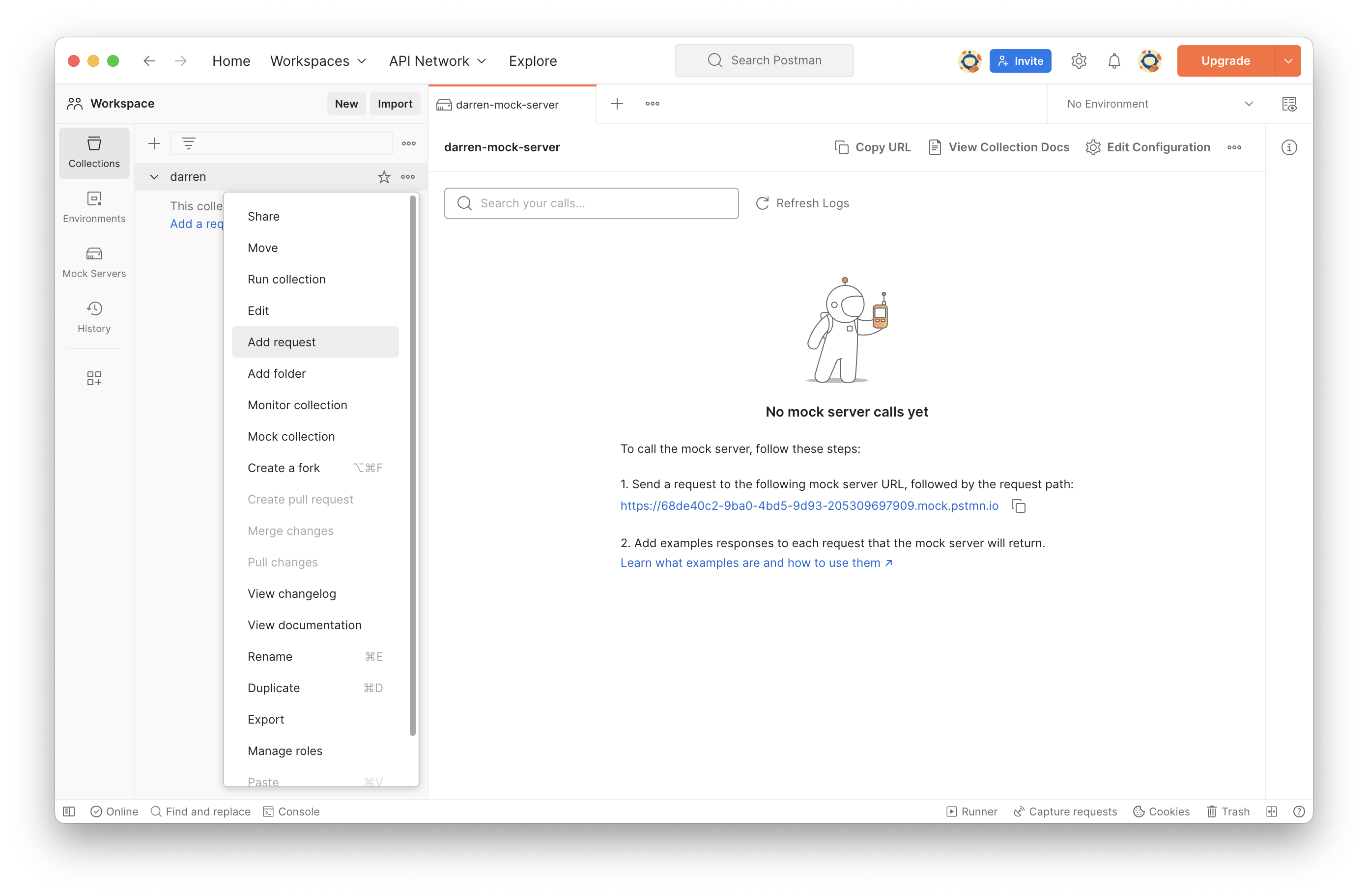The width and height of the screenshot is (1368, 896).
Task: Collapse the darren collection chevron
Action: coord(154,177)
